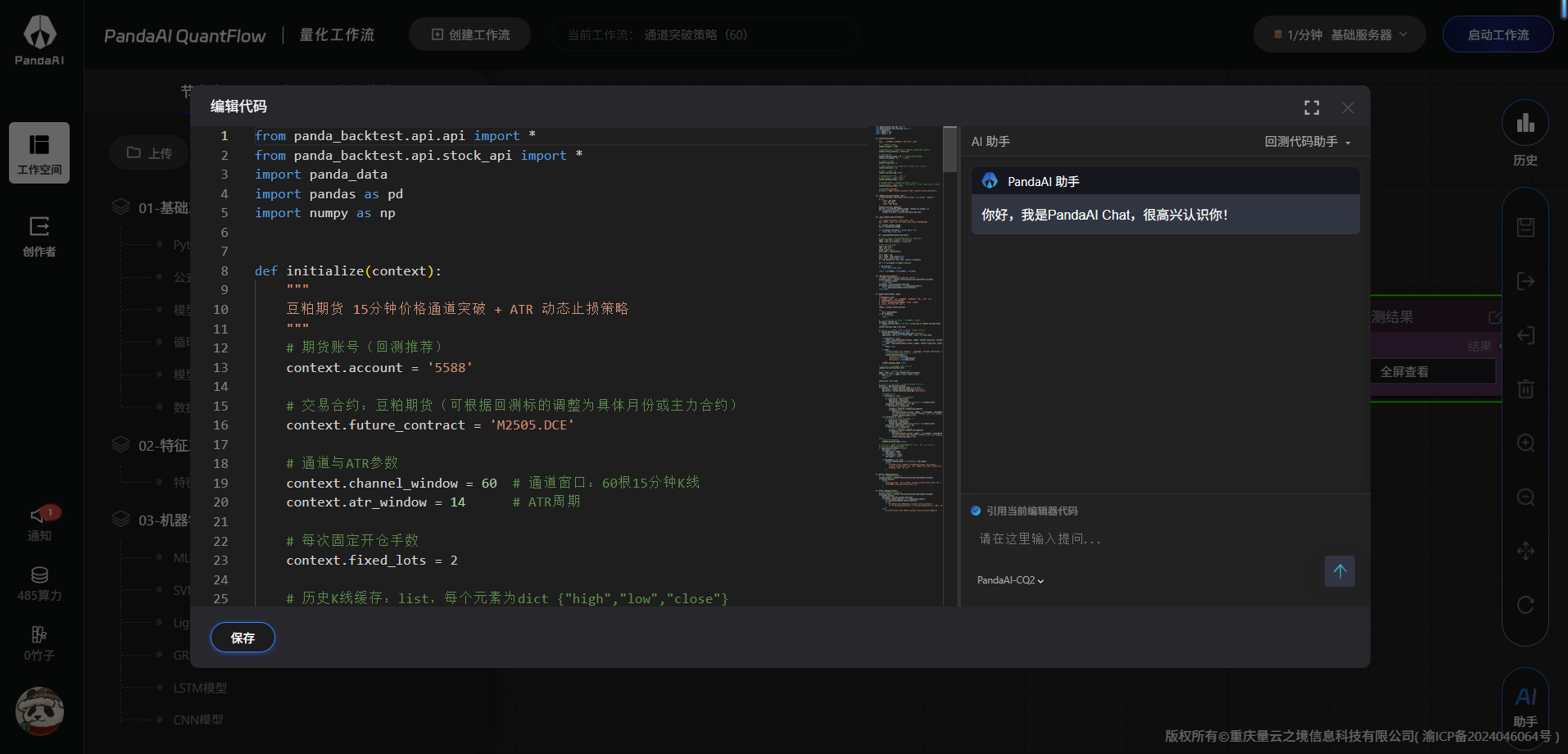
Task: Toggle fullscreen for the code editor dialog
Action: point(1312,107)
